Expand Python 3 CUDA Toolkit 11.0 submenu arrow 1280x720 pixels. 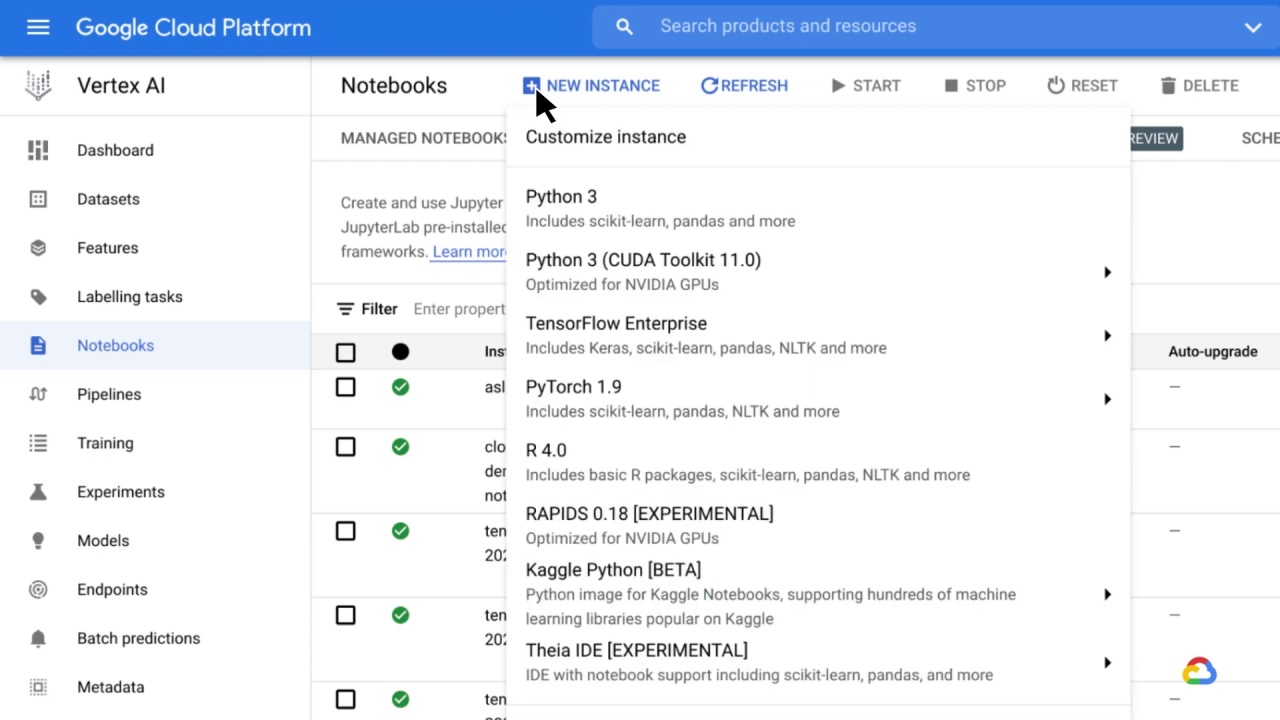pos(1107,272)
